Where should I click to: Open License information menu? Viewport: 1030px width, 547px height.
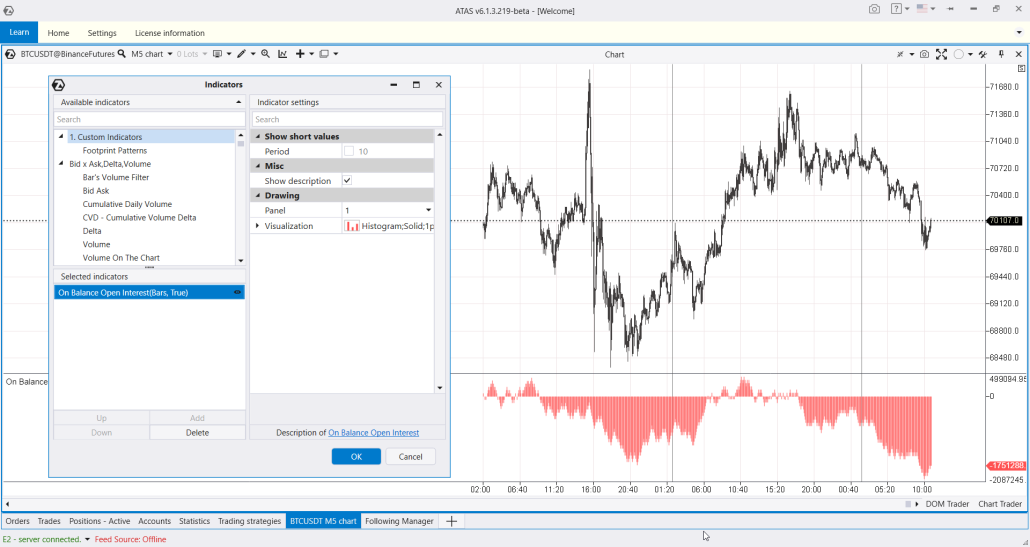pos(169,33)
